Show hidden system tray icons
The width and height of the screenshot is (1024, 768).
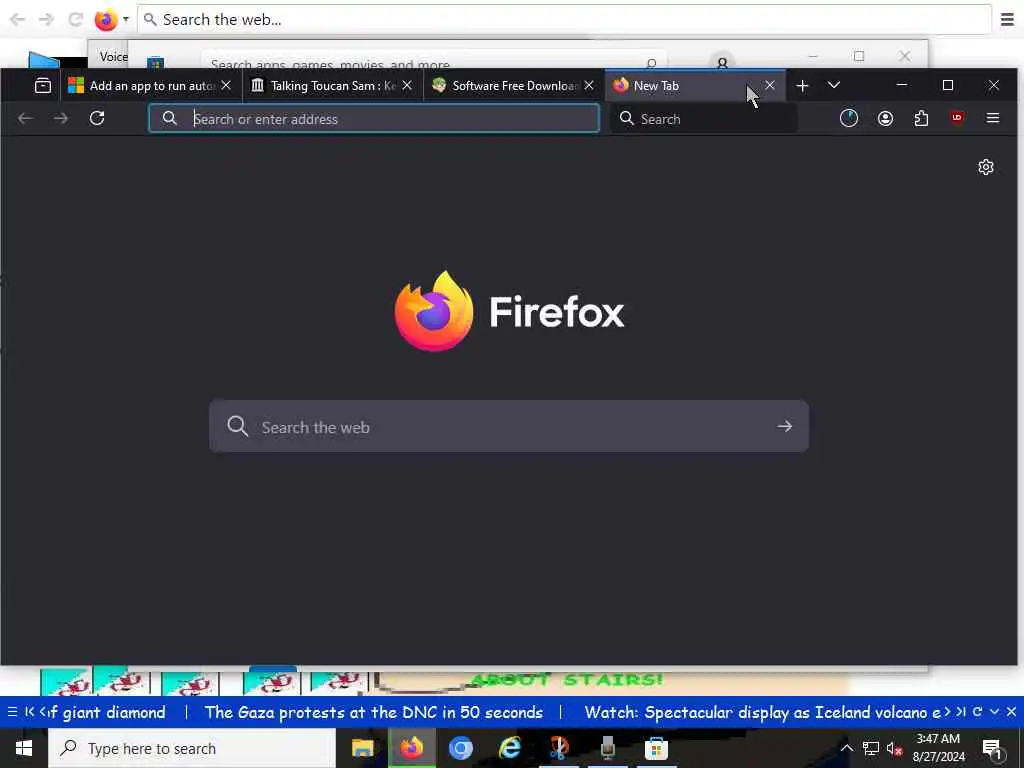[x=846, y=748]
